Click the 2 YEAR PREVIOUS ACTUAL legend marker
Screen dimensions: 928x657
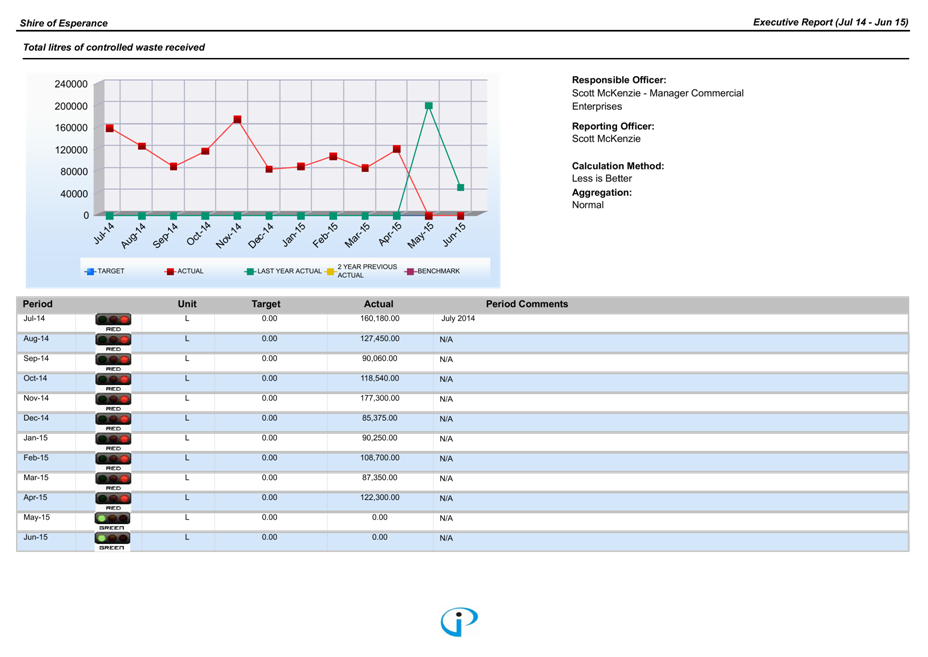coord(331,272)
